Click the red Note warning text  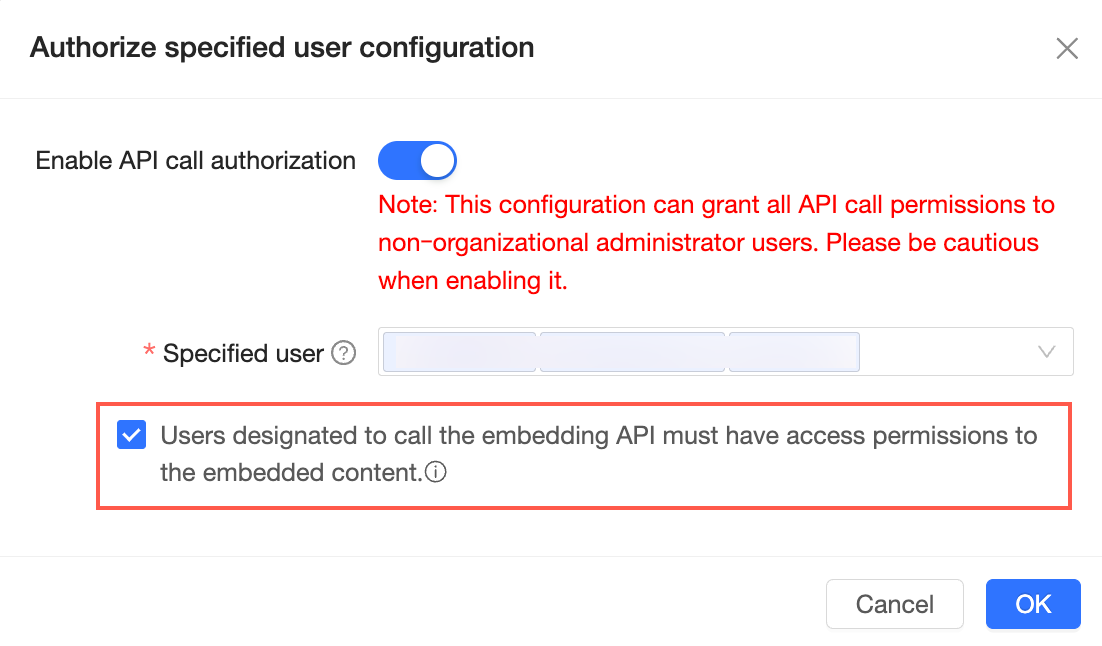tap(716, 243)
